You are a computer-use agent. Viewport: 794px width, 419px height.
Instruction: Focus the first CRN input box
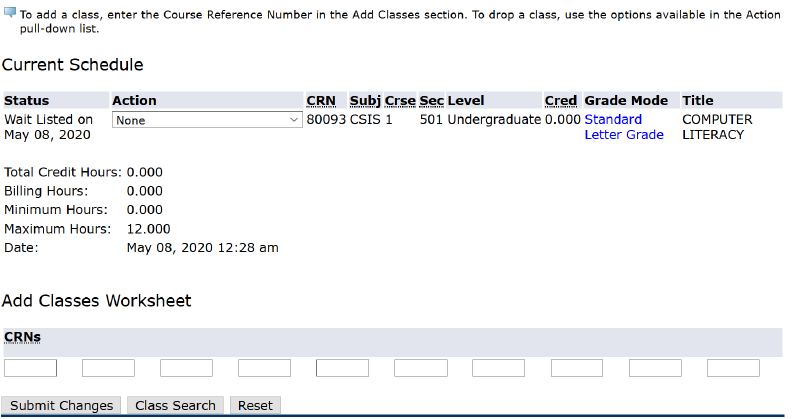point(30,368)
